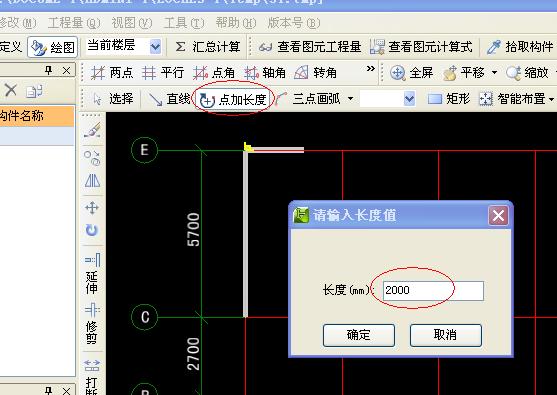This screenshot has height=395, width=557.
Task: Activate the 三点画弧 arc tool
Action: click(309, 99)
